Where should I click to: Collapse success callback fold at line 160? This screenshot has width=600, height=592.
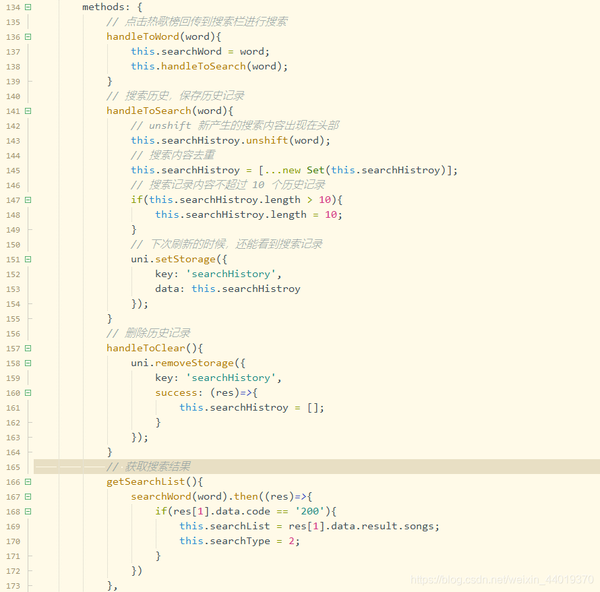tap(28, 393)
